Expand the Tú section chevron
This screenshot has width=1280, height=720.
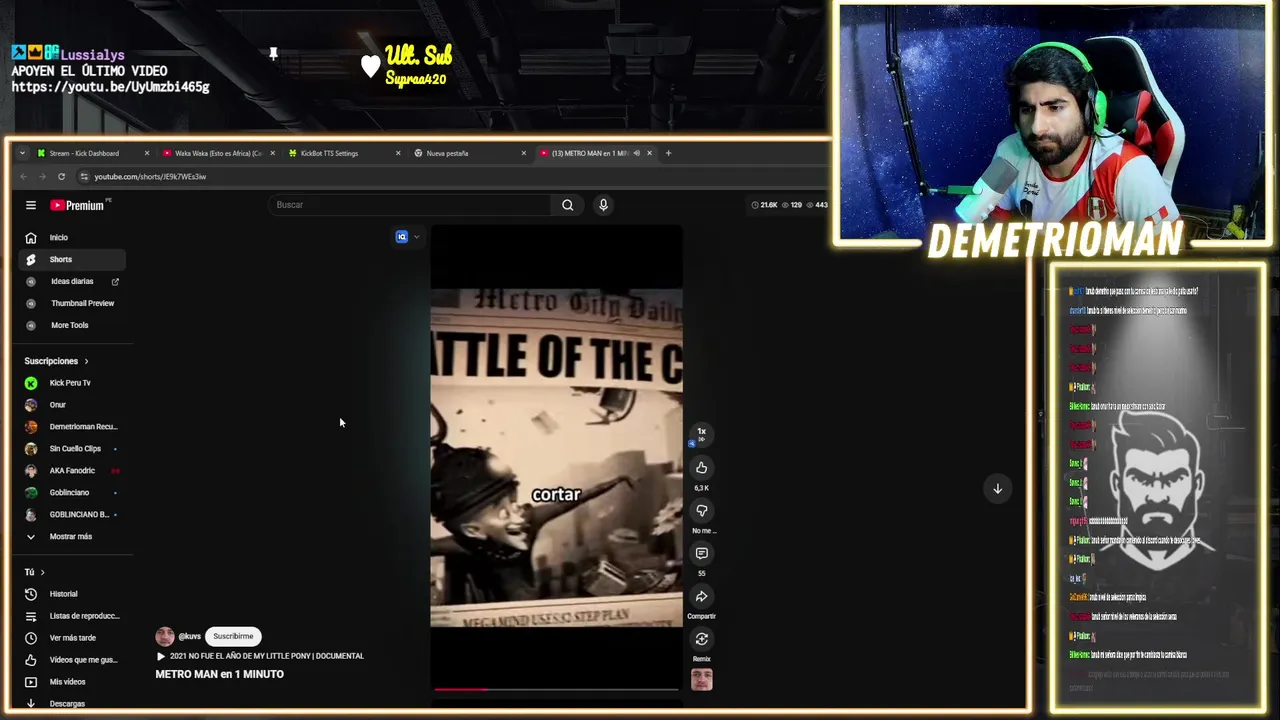coord(42,572)
